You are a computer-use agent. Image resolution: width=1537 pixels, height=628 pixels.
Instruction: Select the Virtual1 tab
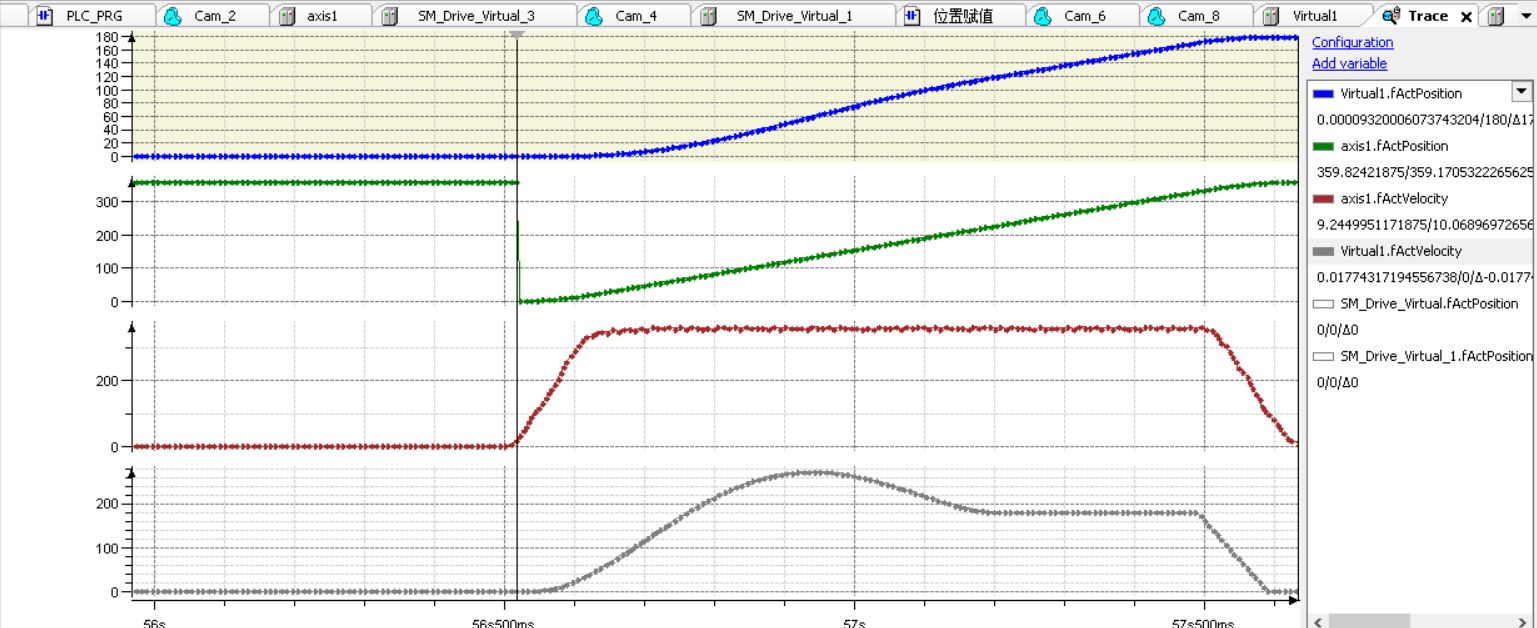point(1314,16)
